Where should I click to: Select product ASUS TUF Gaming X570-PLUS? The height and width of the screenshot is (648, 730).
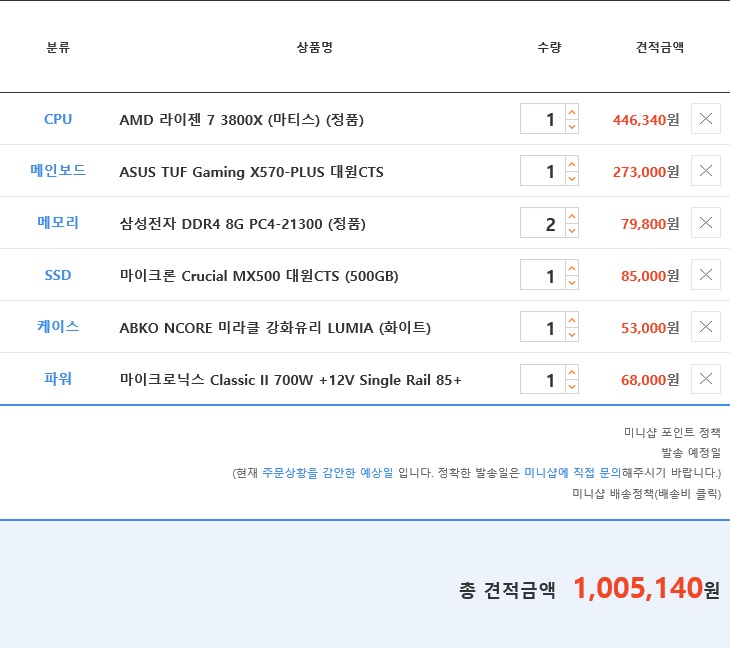[x=251, y=172]
